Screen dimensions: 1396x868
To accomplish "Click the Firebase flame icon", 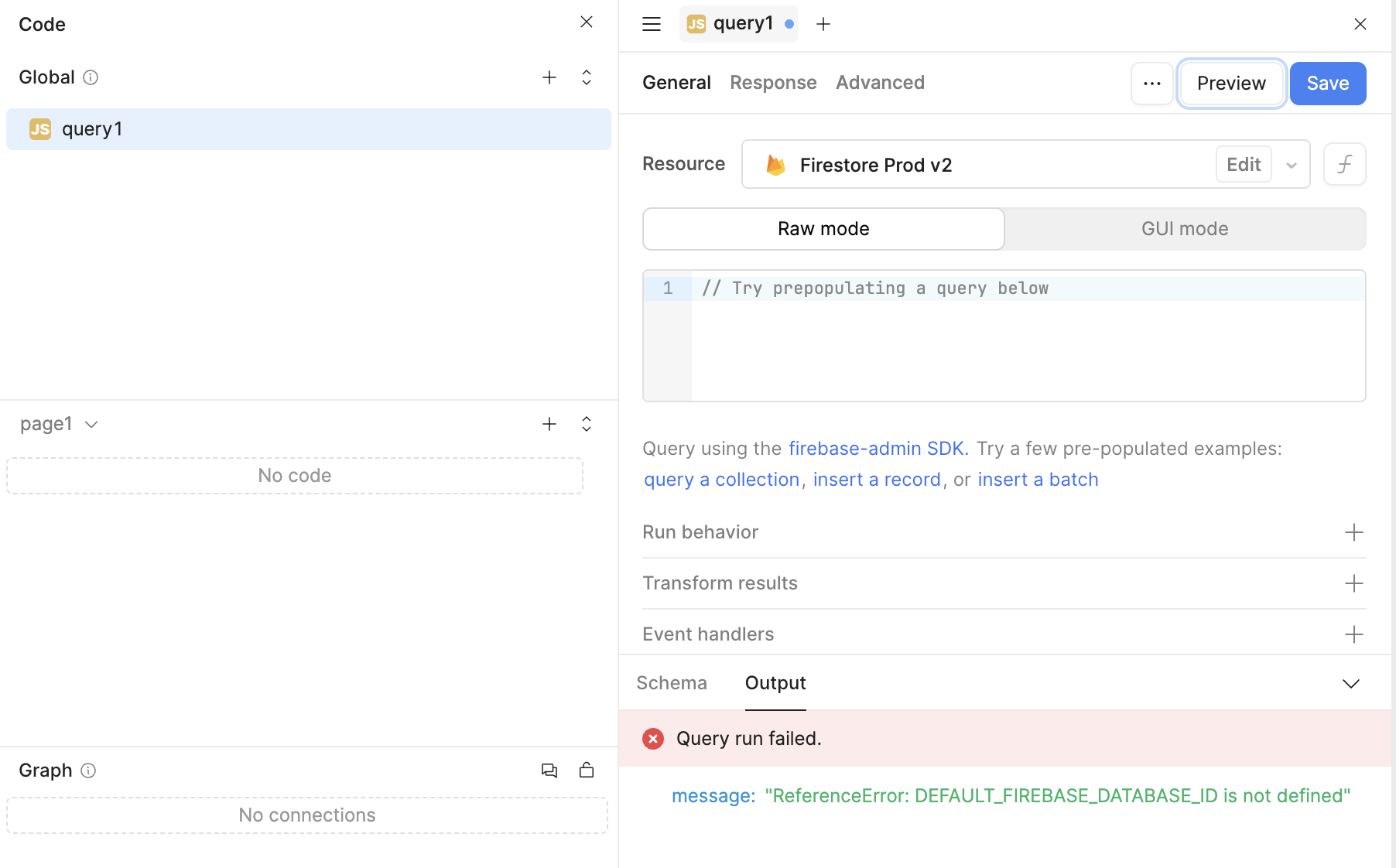I will pyautogui.click(x=775, y=165).
